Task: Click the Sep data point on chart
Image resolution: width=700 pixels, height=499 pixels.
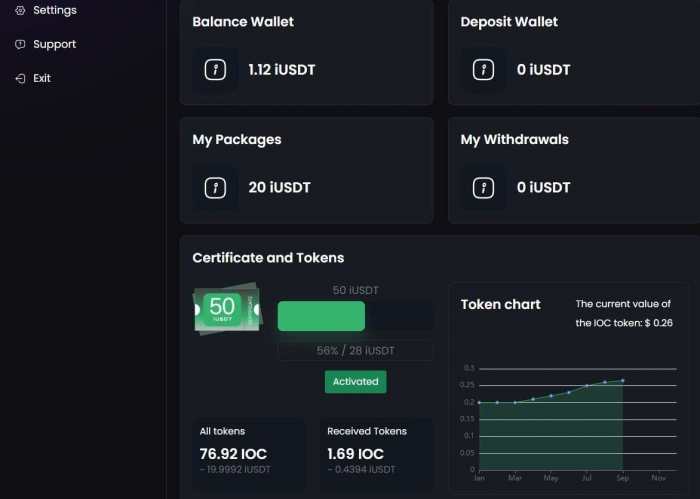Action: (623, 381)
